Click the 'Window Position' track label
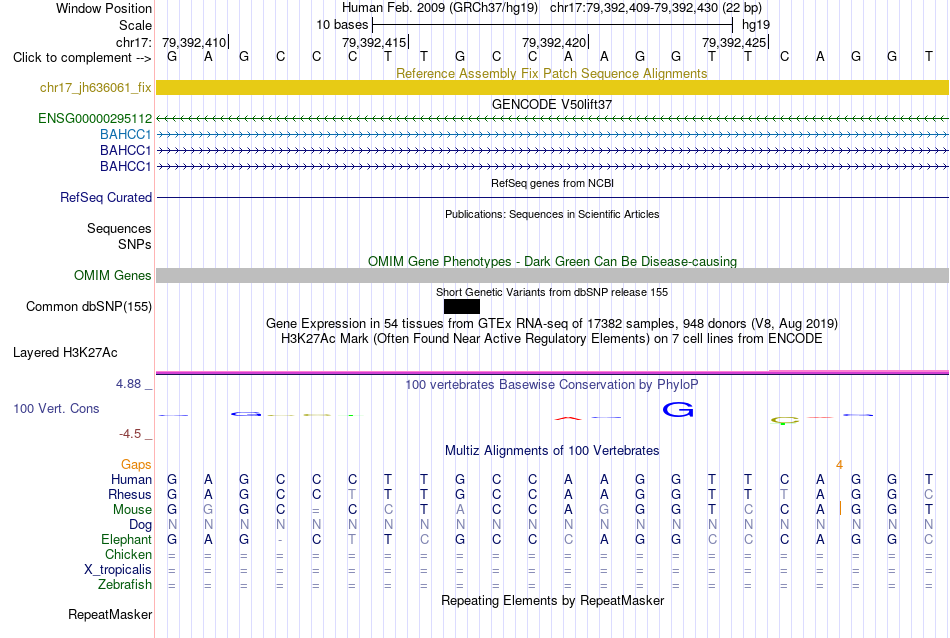 [104, 8]
